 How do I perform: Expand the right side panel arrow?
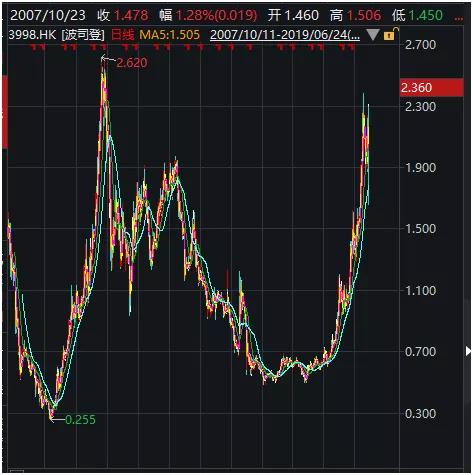click(x=468, y=351)
